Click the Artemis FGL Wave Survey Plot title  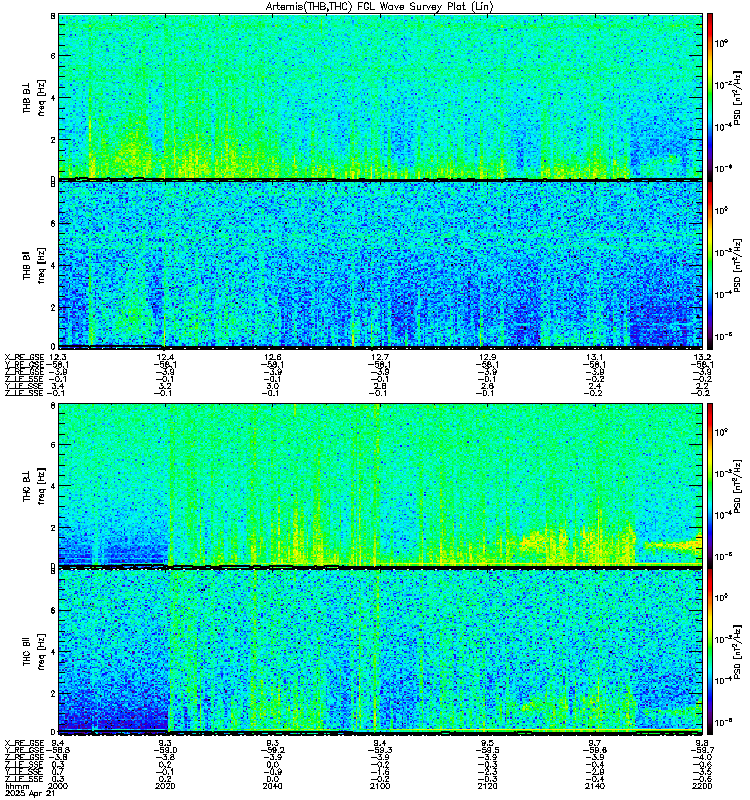tap(380, 7)
